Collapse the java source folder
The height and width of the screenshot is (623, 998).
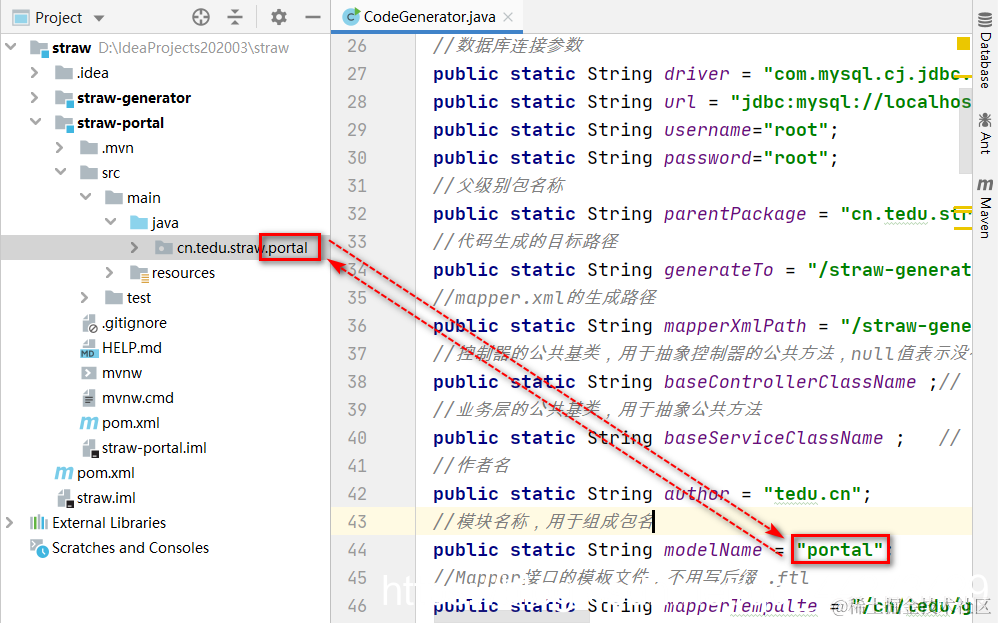coord(110,222)
